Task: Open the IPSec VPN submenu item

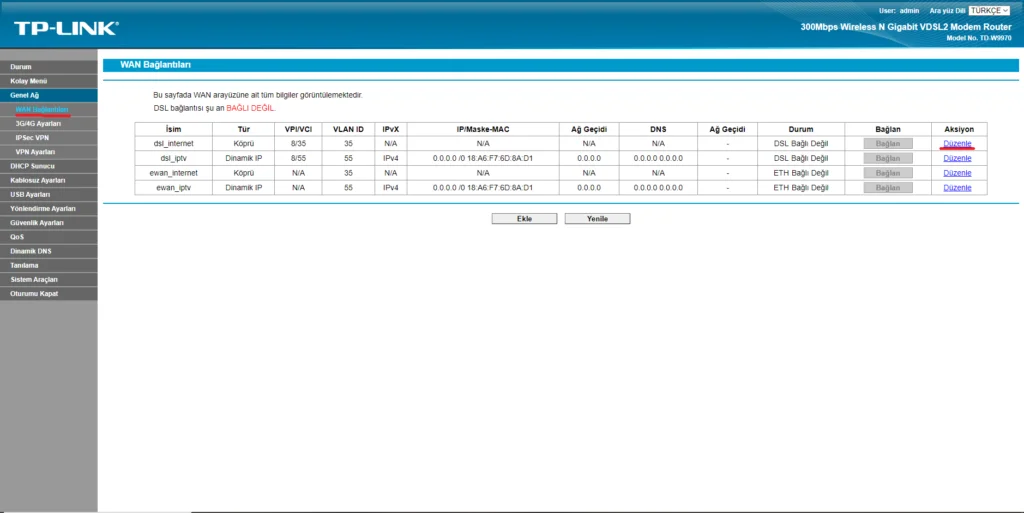Action: coord(32,137)
